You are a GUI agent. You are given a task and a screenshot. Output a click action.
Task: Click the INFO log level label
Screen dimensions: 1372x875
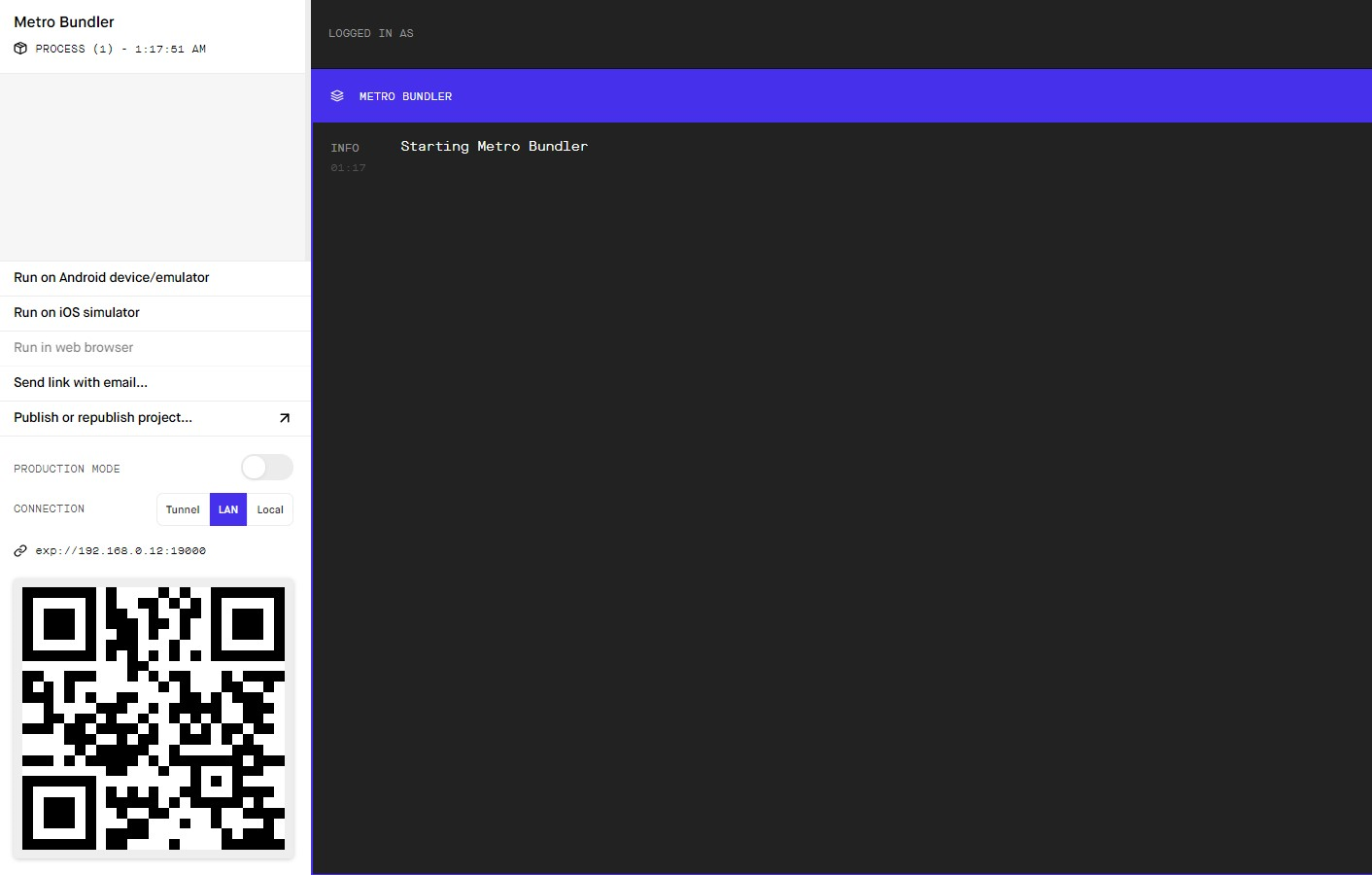pyautogui.click(x=345, y=148)
